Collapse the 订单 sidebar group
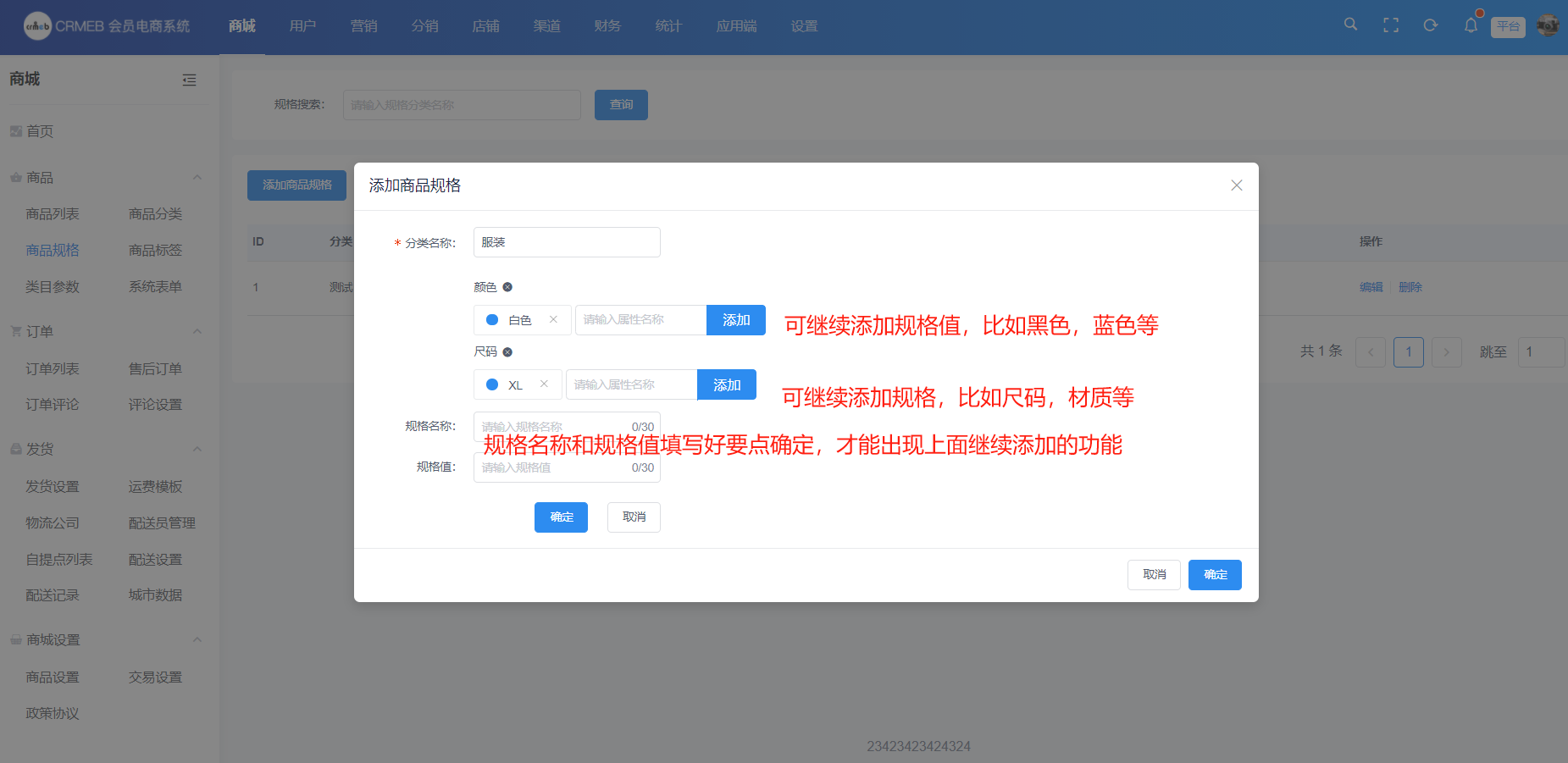 click(x=197, y=332)
